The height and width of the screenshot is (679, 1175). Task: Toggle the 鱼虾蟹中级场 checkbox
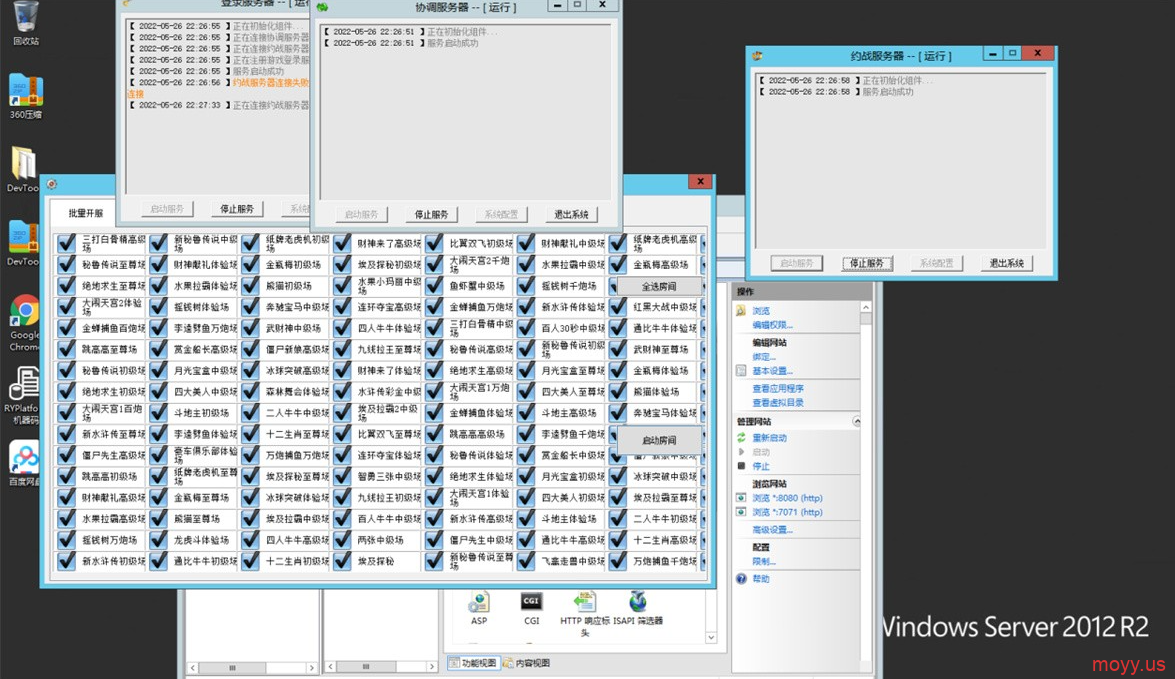click(x=435, y=286)
